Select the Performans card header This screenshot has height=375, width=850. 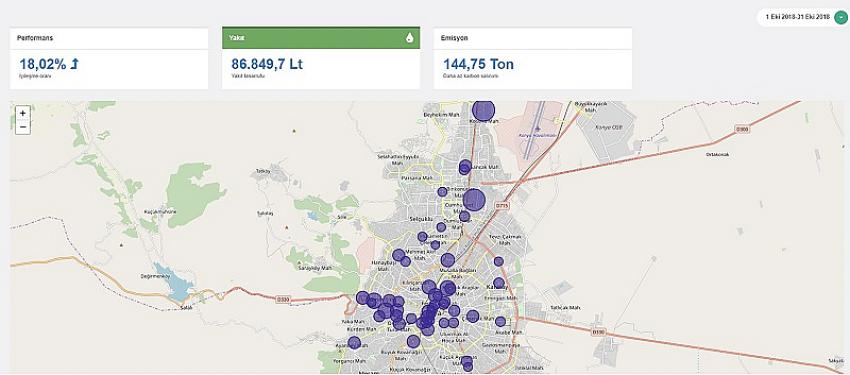click(x=109, y=38)
